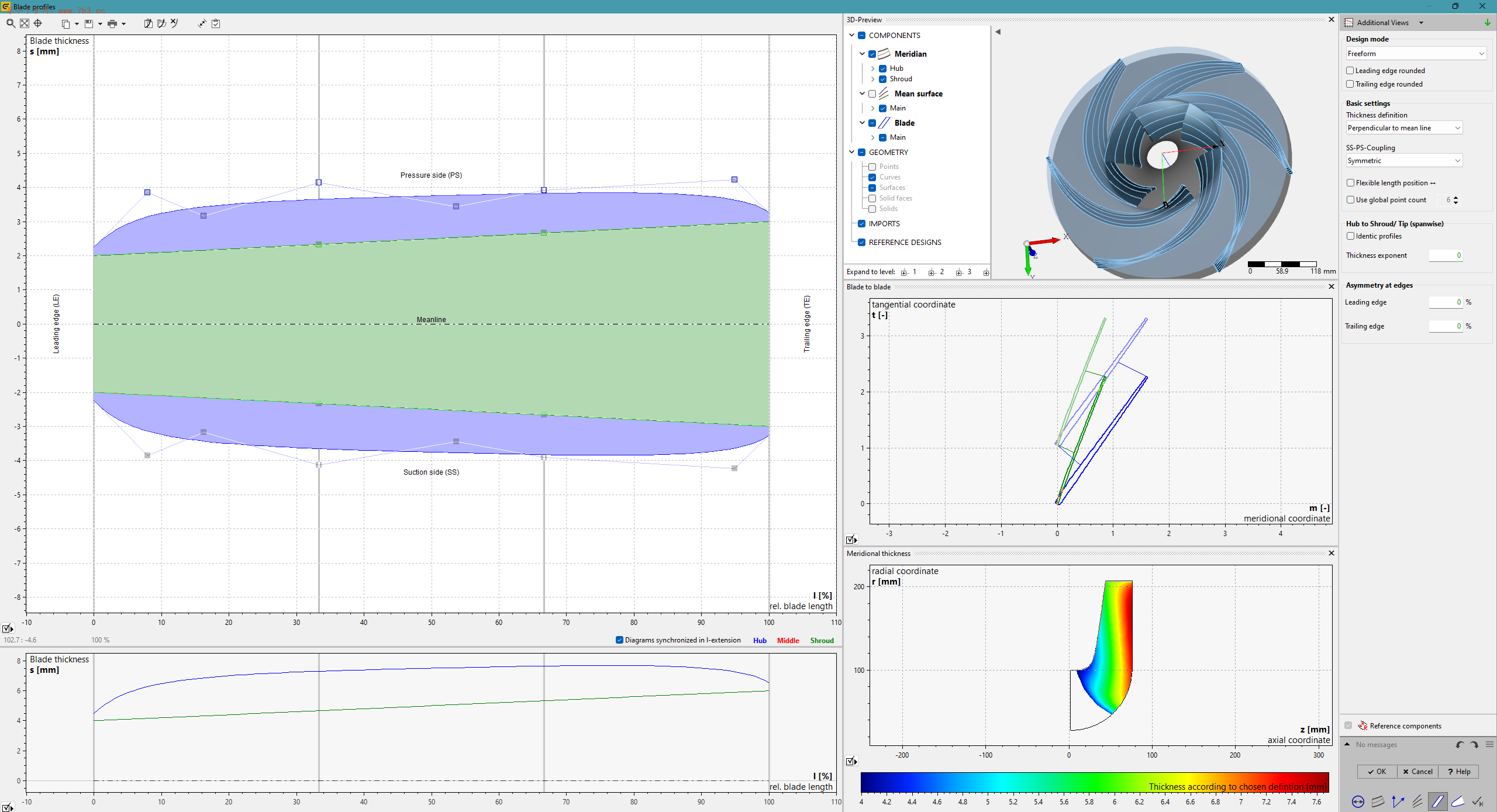Click the clipboard checkmark configuration icon

click(x=216, y=24)
